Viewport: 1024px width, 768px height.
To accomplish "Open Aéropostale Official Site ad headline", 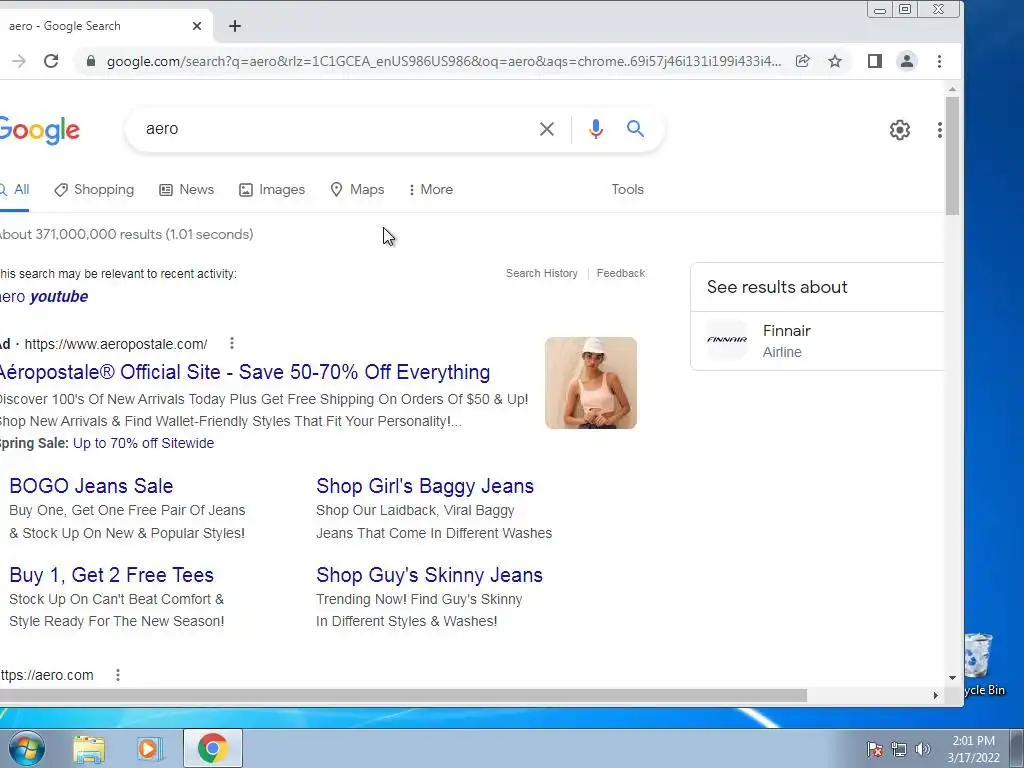I will [x=245, y=372].
